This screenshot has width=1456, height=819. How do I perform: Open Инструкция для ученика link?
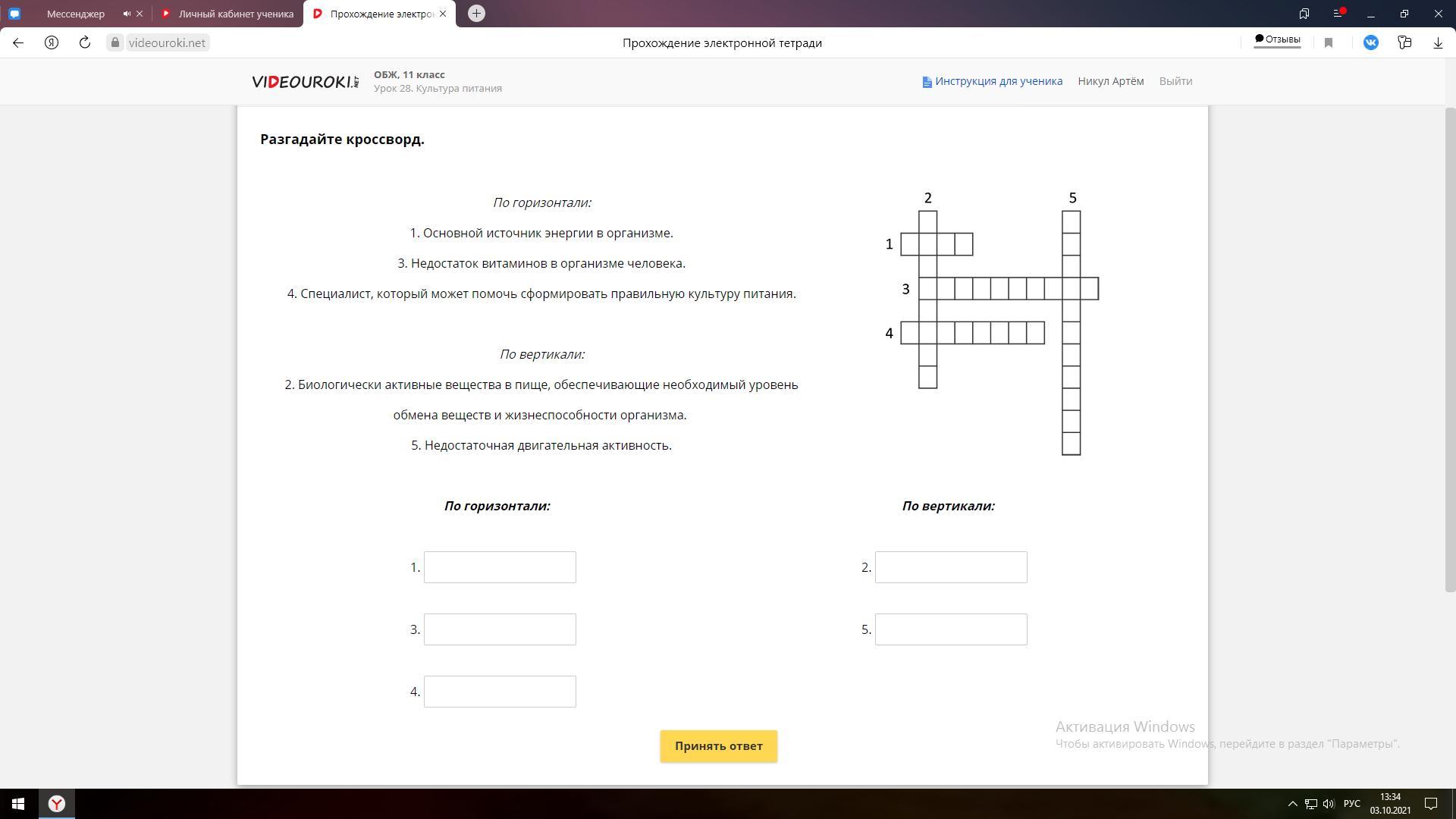tap(992, 81)
